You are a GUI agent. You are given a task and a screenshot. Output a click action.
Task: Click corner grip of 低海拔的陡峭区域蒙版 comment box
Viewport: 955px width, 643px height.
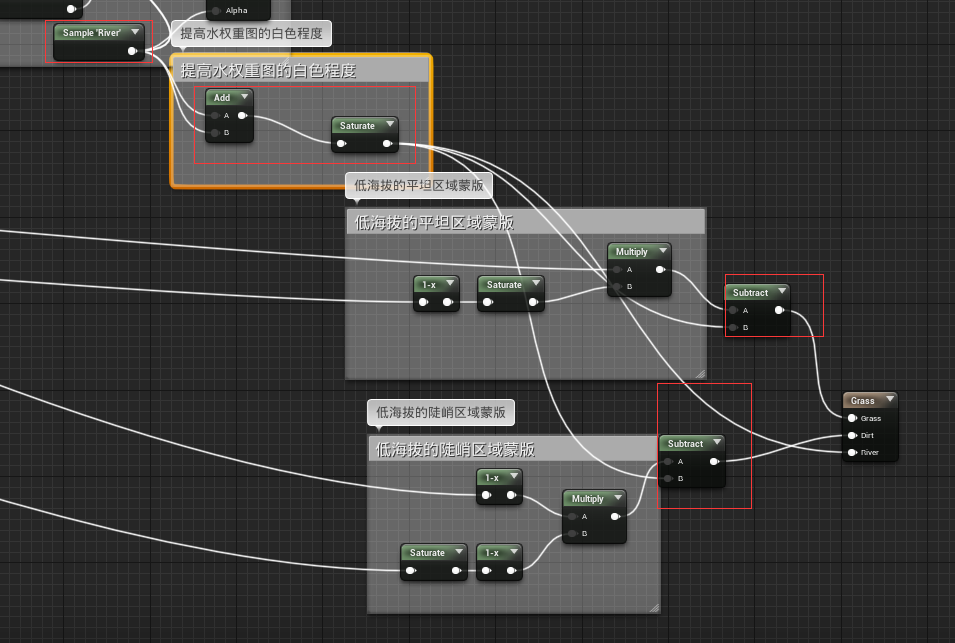tap(654, 608)
